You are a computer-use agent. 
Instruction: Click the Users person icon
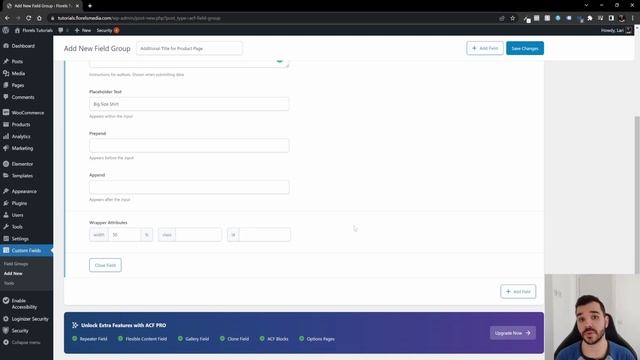coord(6,215)
